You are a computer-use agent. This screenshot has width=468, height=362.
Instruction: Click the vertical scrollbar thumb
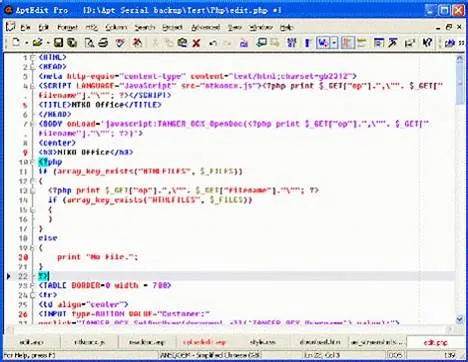[x=460, y=84]
